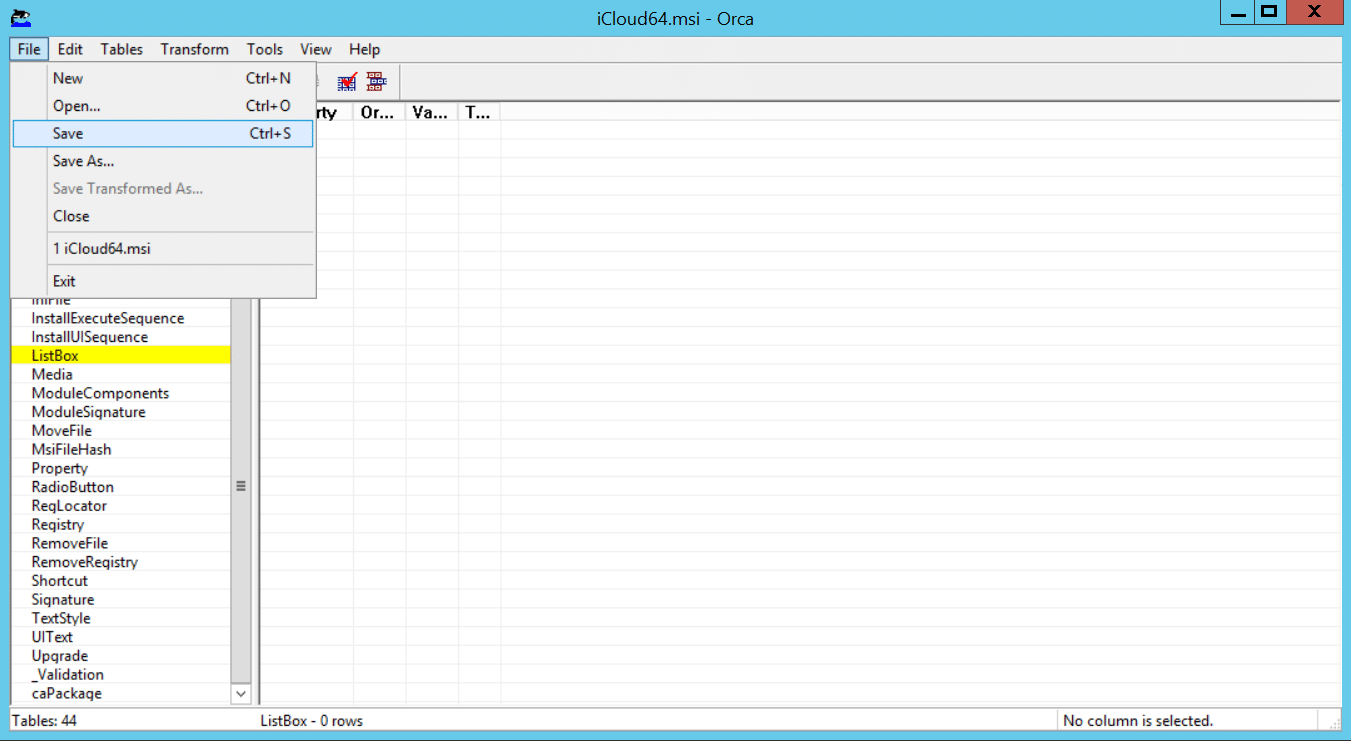Select Save in the File menu
The image size is (1351, 741).
point(163,133)
